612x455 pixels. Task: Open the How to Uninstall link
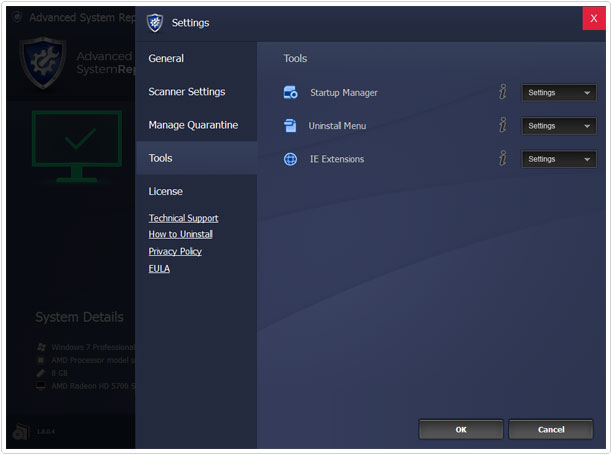[x=181, y=234]
